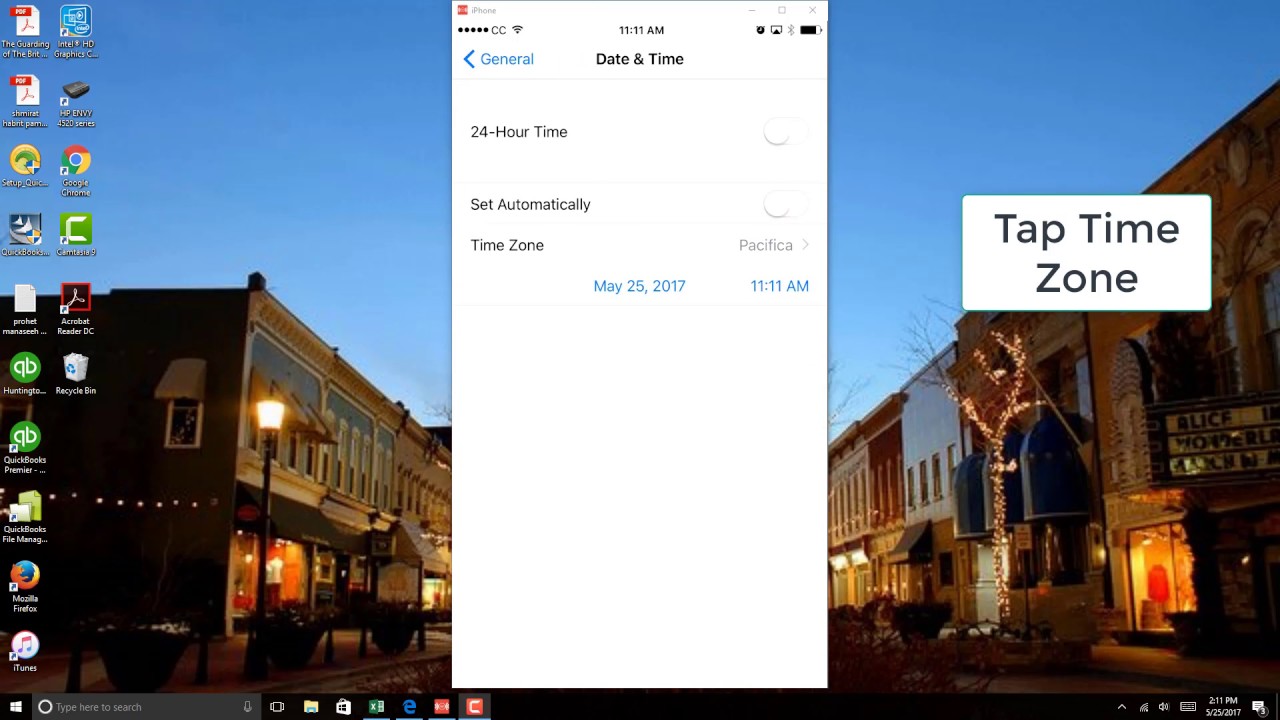Maximize the iPhone mirror window
Viewport: 1280px width, 720px height.
coord(782,10)
